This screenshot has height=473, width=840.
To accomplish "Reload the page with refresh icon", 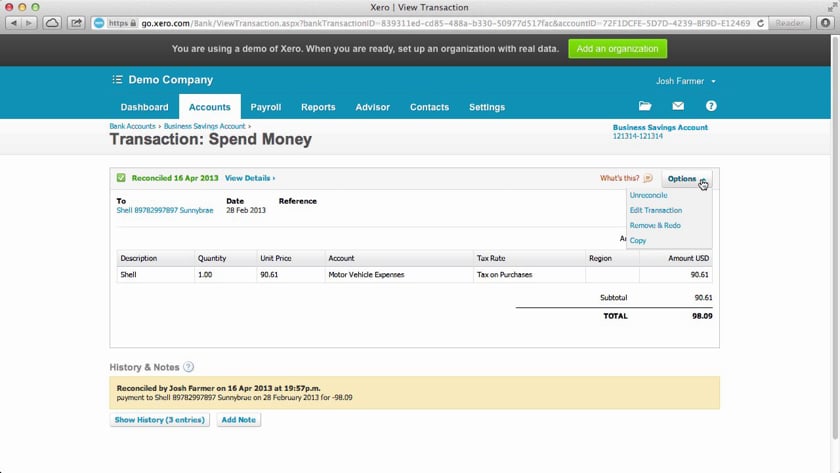I will coord(760,24).
